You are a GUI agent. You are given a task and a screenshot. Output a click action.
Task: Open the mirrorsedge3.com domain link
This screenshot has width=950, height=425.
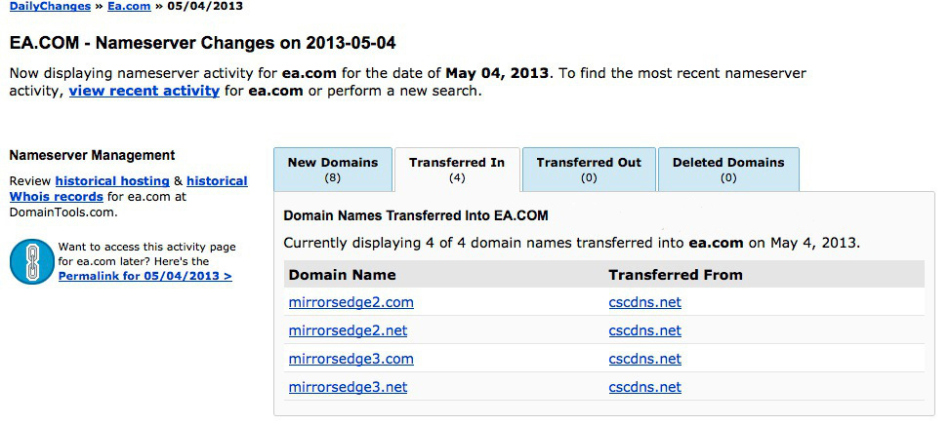[x=351, y=359]
